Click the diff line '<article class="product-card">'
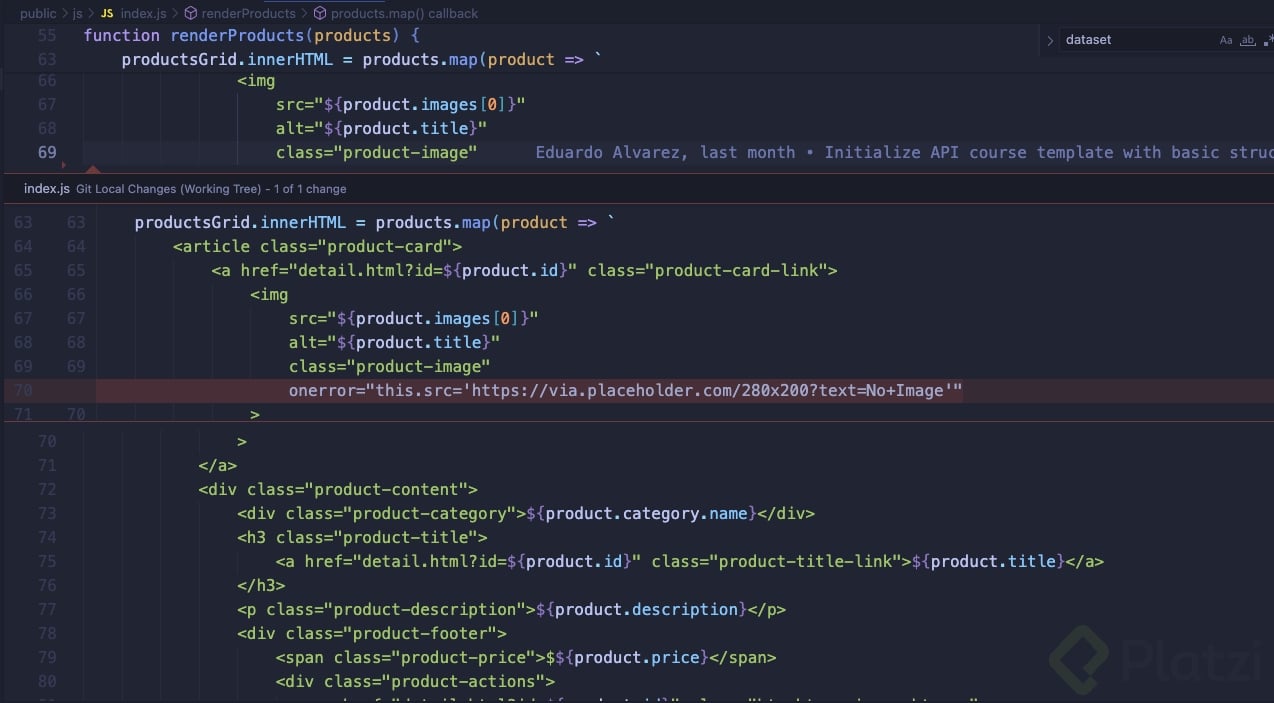The width and height of the screenshot is (1274, 703). [317, 246]
